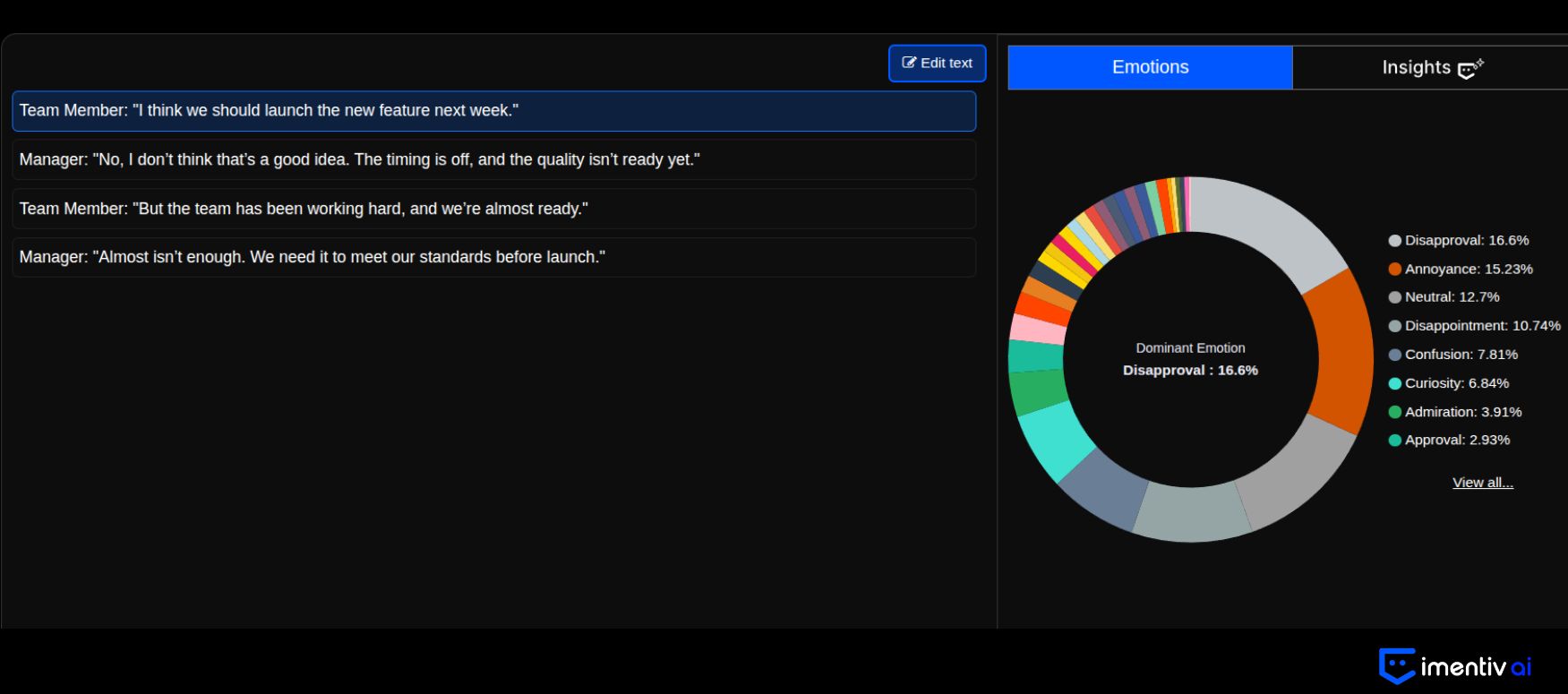Click the View all... link
The image size is (1568, 694).
click(1482, 483)
